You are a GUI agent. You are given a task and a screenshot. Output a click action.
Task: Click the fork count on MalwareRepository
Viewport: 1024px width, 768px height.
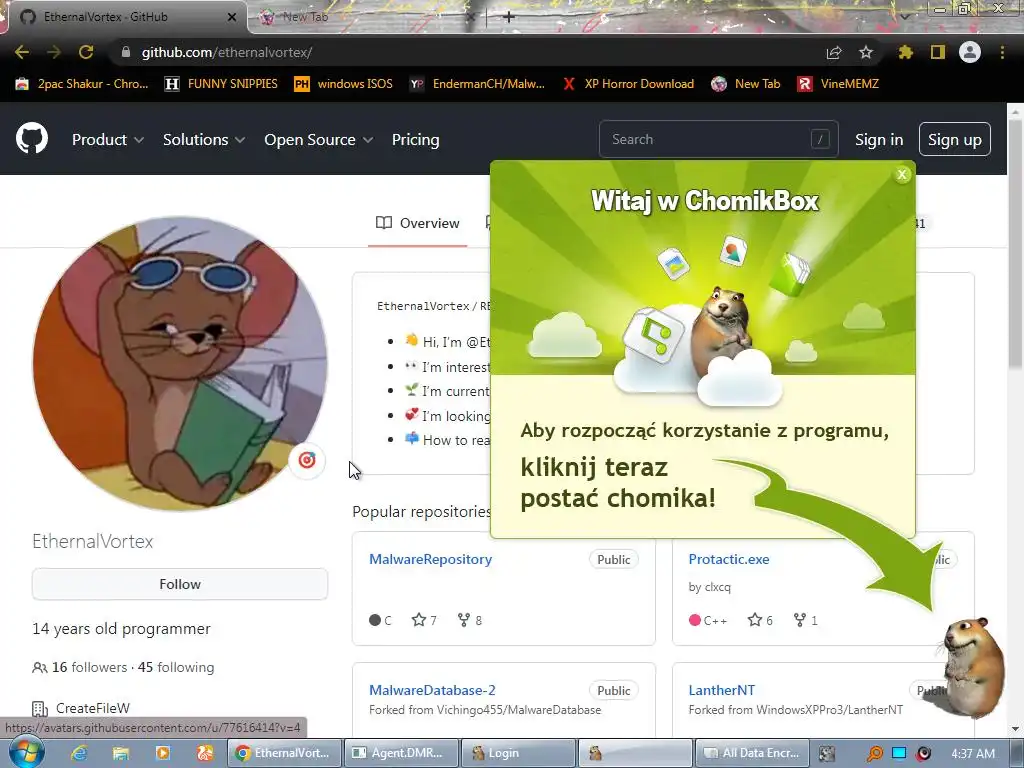pyautogui.click(x=470, y=620)
